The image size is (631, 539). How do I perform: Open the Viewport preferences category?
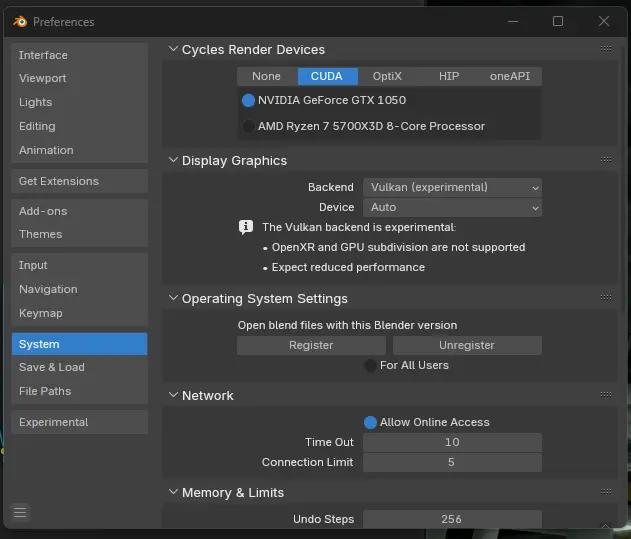(79, 78)
